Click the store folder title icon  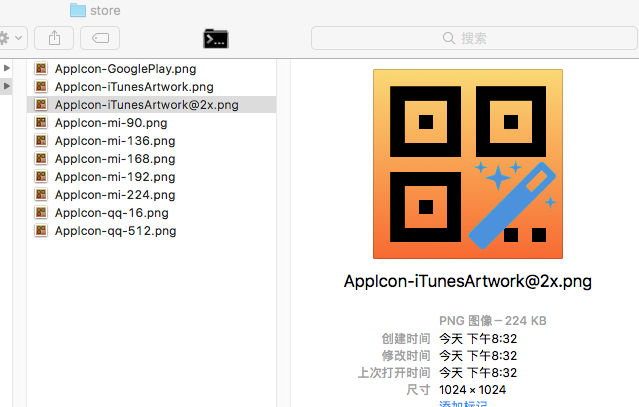click(x=78, y=10)
